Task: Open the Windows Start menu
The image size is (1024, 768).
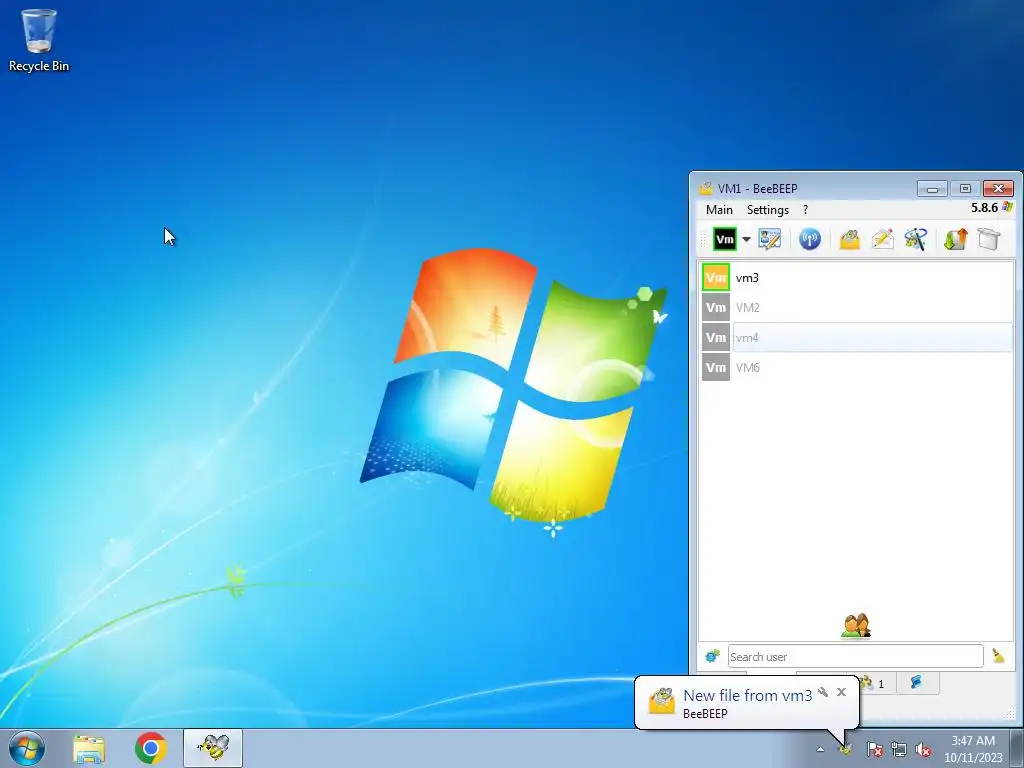Action: tap(27, 748)
